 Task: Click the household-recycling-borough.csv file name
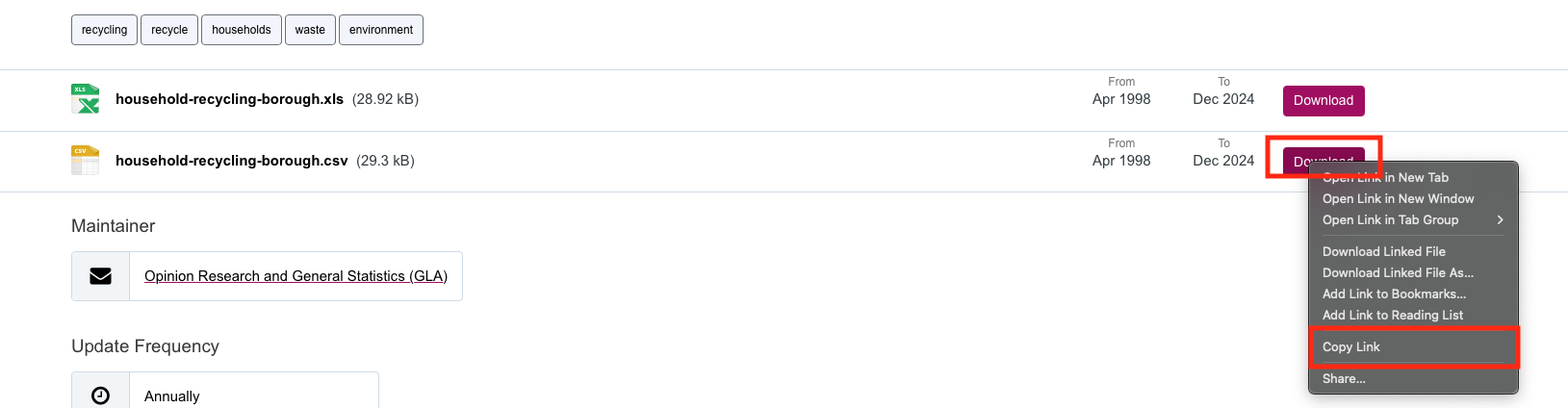tap(231, 161)
